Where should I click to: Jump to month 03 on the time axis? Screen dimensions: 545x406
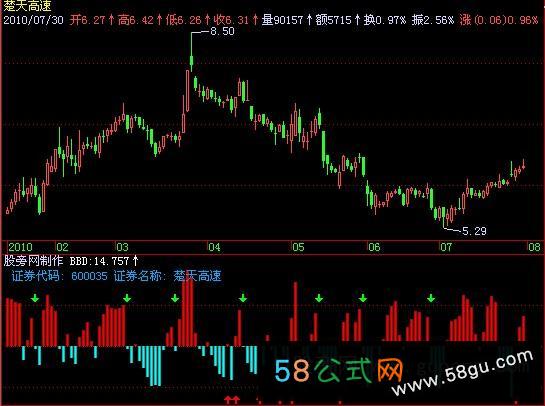coord(122,247)
